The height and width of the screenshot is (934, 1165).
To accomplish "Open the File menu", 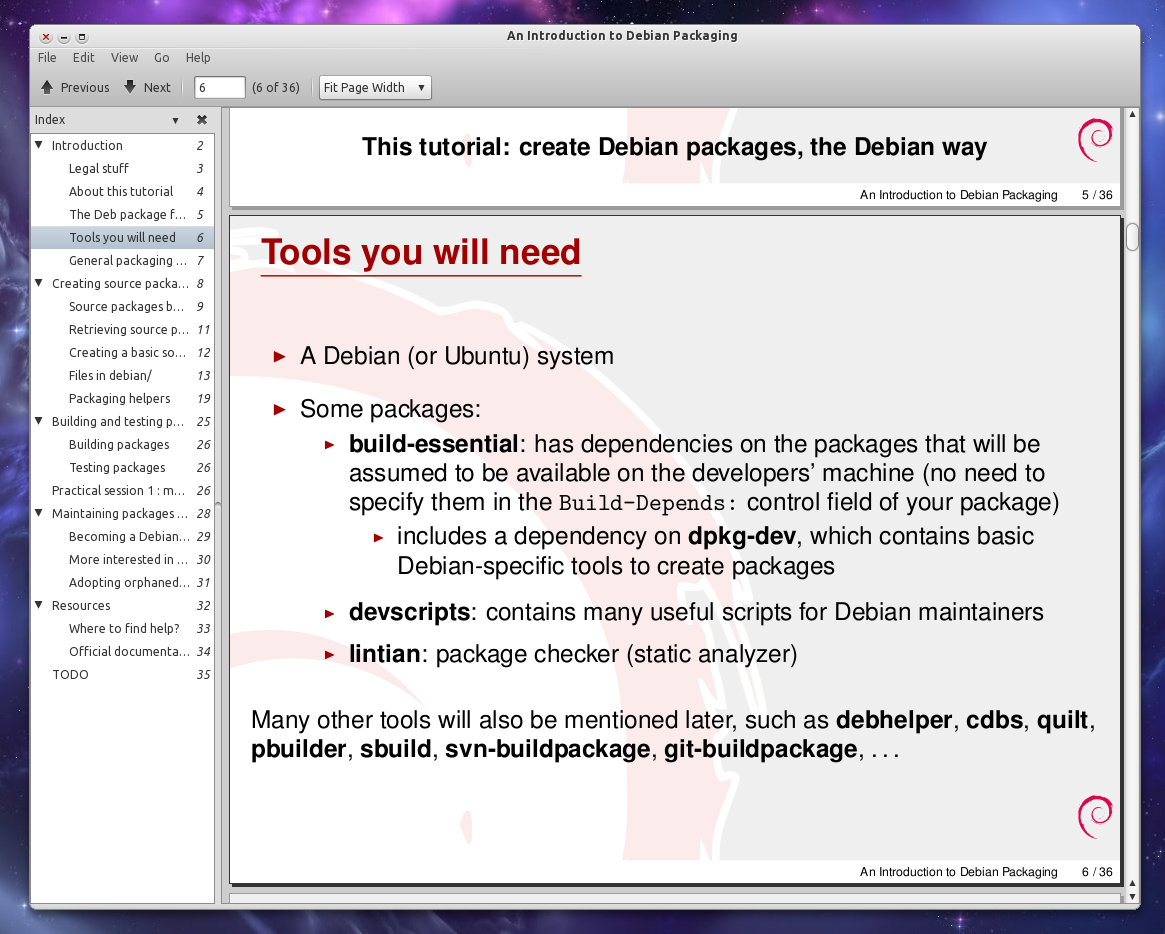I will click(47, 57).
